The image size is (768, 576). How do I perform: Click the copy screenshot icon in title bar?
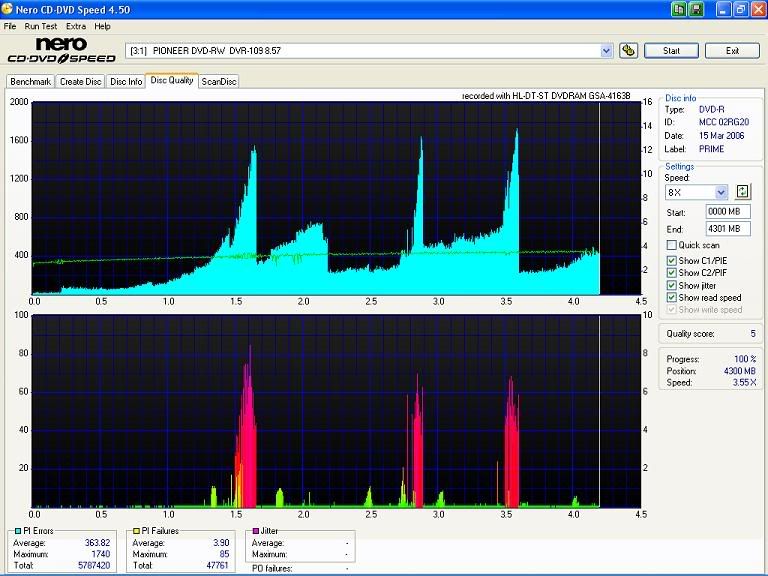point(679,9)
